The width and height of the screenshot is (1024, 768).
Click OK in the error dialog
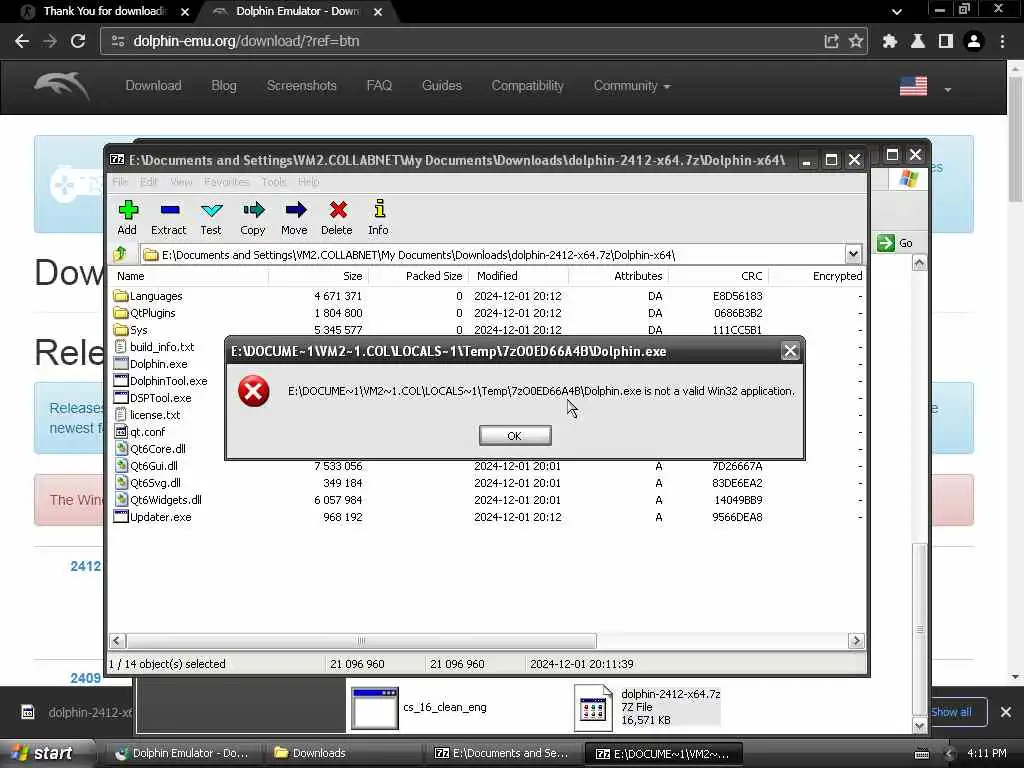pos(515,436)
